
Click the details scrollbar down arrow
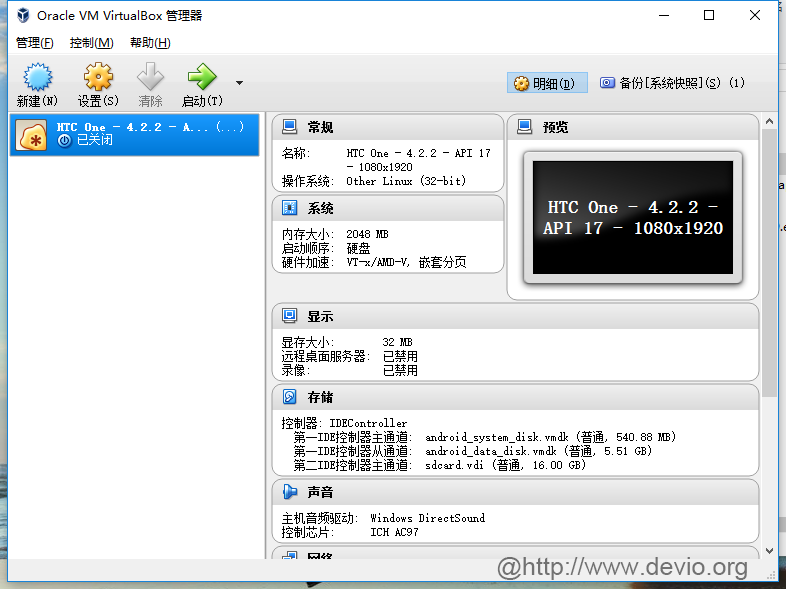(x=769, y=551)
